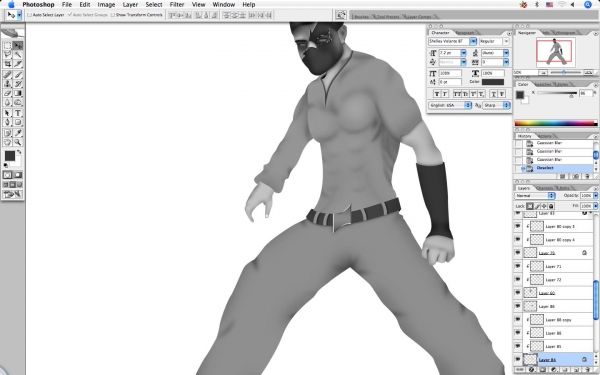
Task: Switch to Quick Mask mode
Action: 18,175
